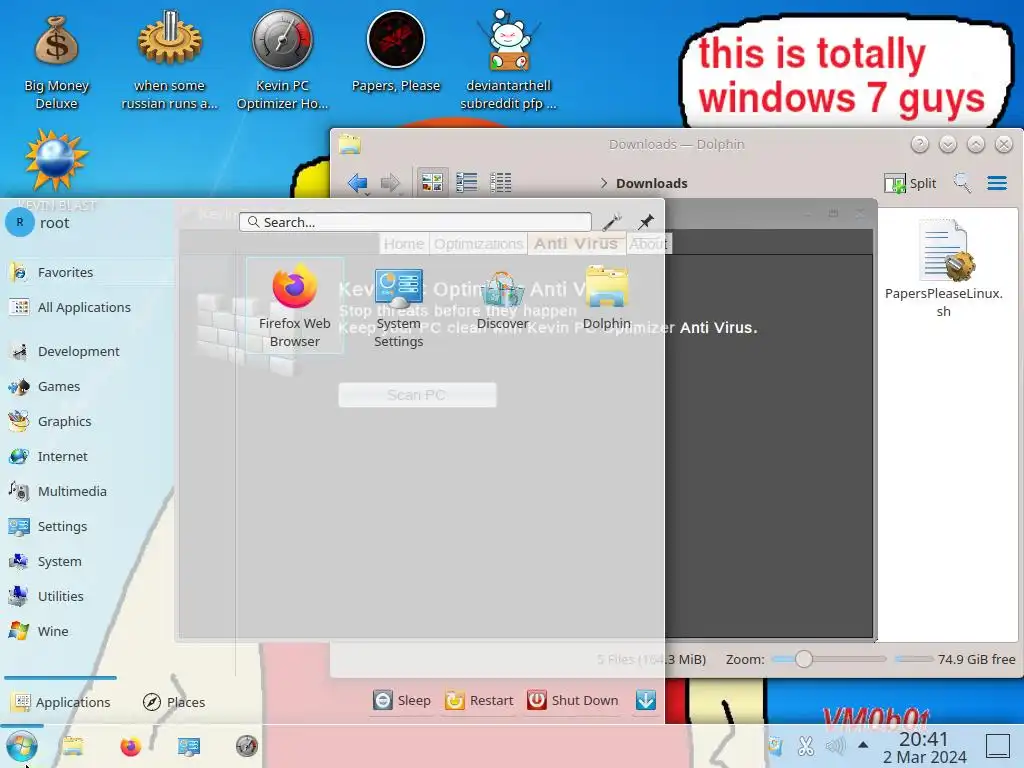Click the root user avatar
1024x768 pixels.
[20, 223]
